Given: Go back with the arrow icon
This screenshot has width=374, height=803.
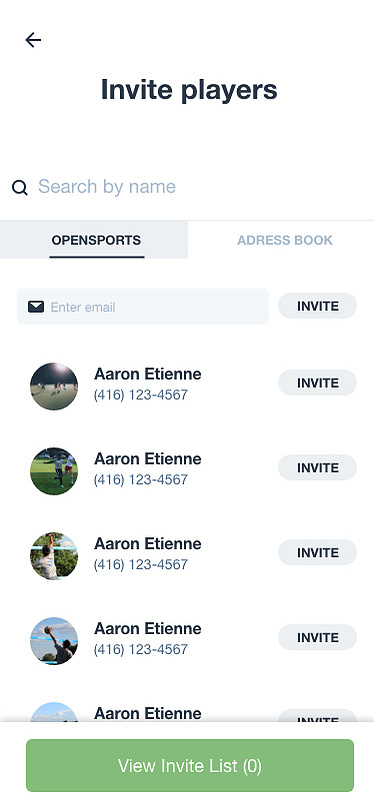Looking at the screenshot, I should 33,40.
